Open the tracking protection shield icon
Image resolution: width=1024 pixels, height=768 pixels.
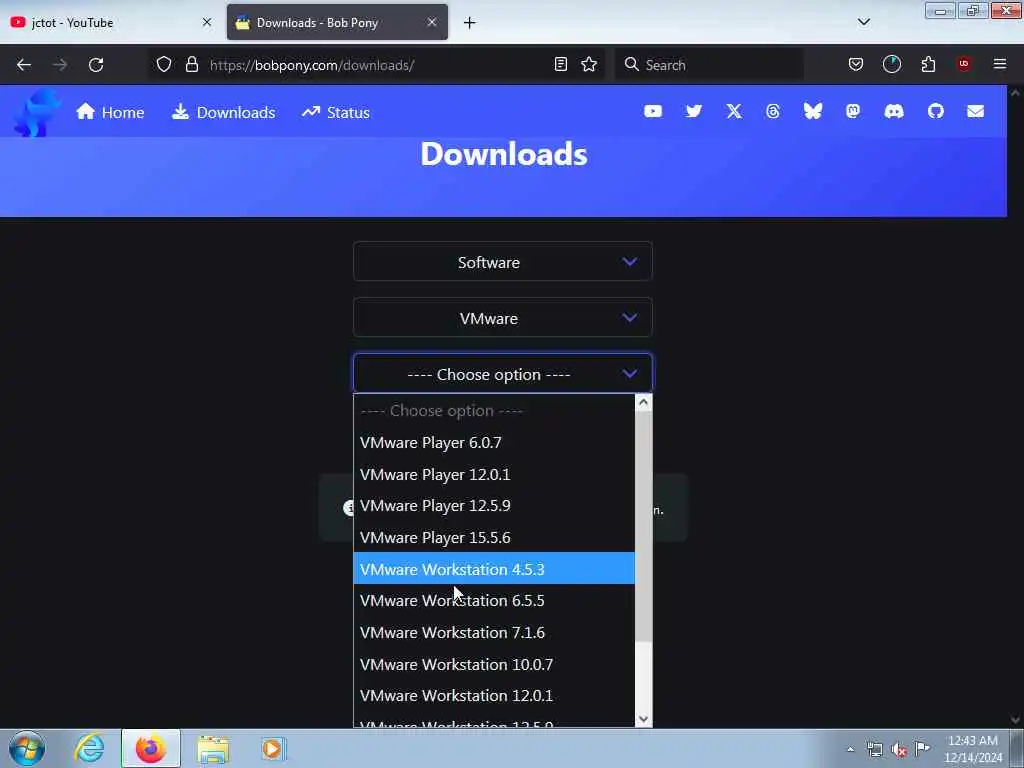coord(164,65)
